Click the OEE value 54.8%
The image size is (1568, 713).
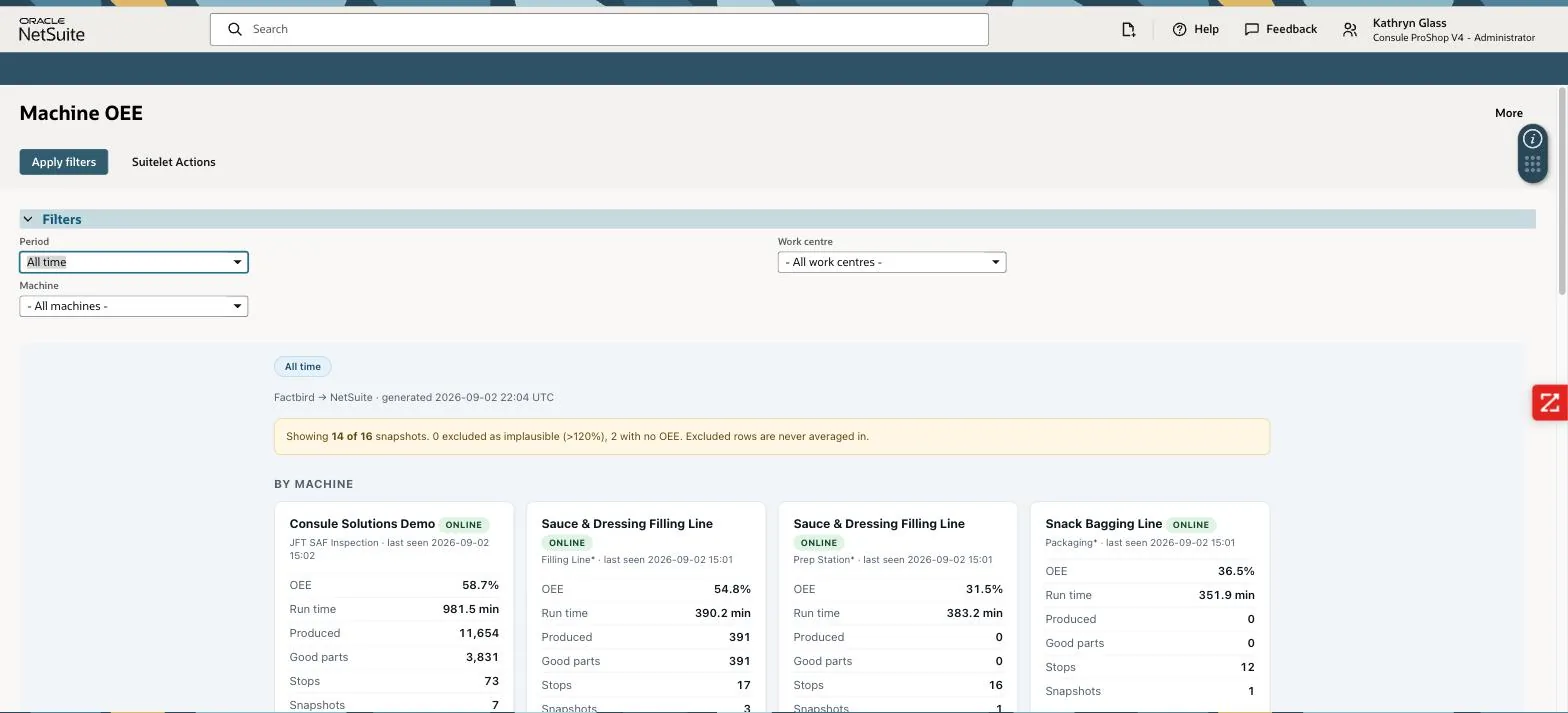coord(732,589)
